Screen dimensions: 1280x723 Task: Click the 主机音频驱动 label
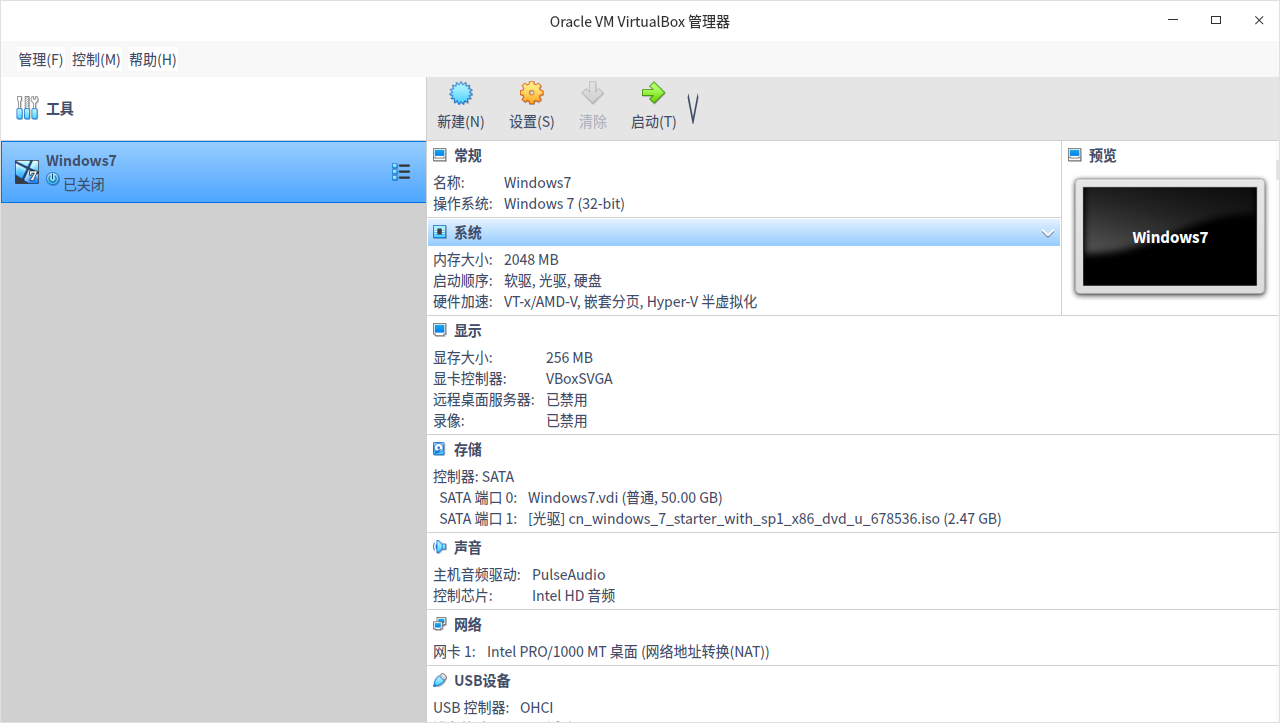[477, 575]
